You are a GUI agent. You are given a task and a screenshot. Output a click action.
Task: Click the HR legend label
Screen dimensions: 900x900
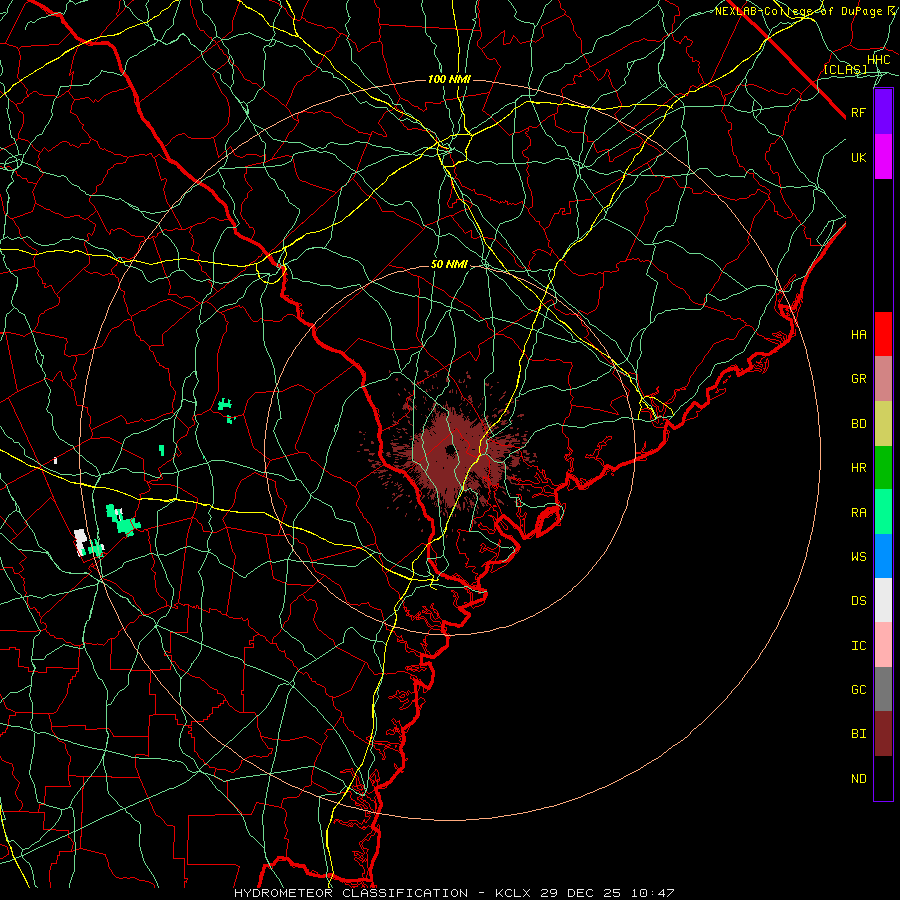859,468
